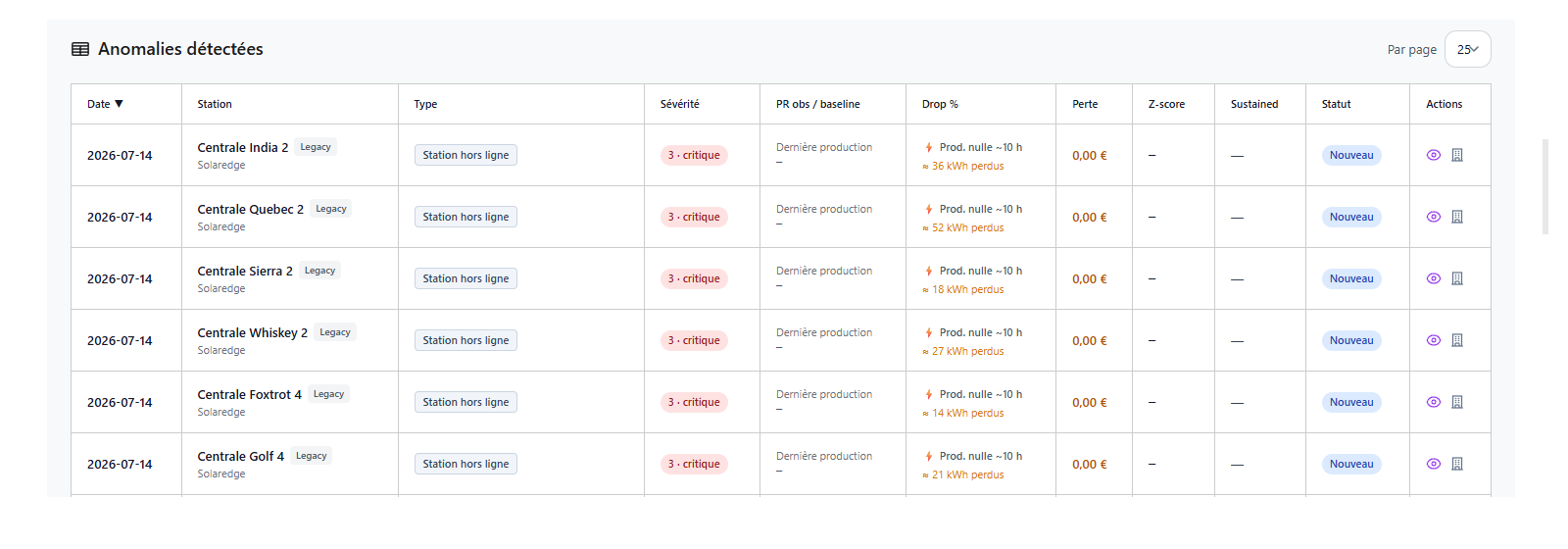Open station page icon for Centrale Sierra 2
Image resolution: width=1568 pixels, height=549 pixels.
pyautogui.click(x=1457, y=278)
